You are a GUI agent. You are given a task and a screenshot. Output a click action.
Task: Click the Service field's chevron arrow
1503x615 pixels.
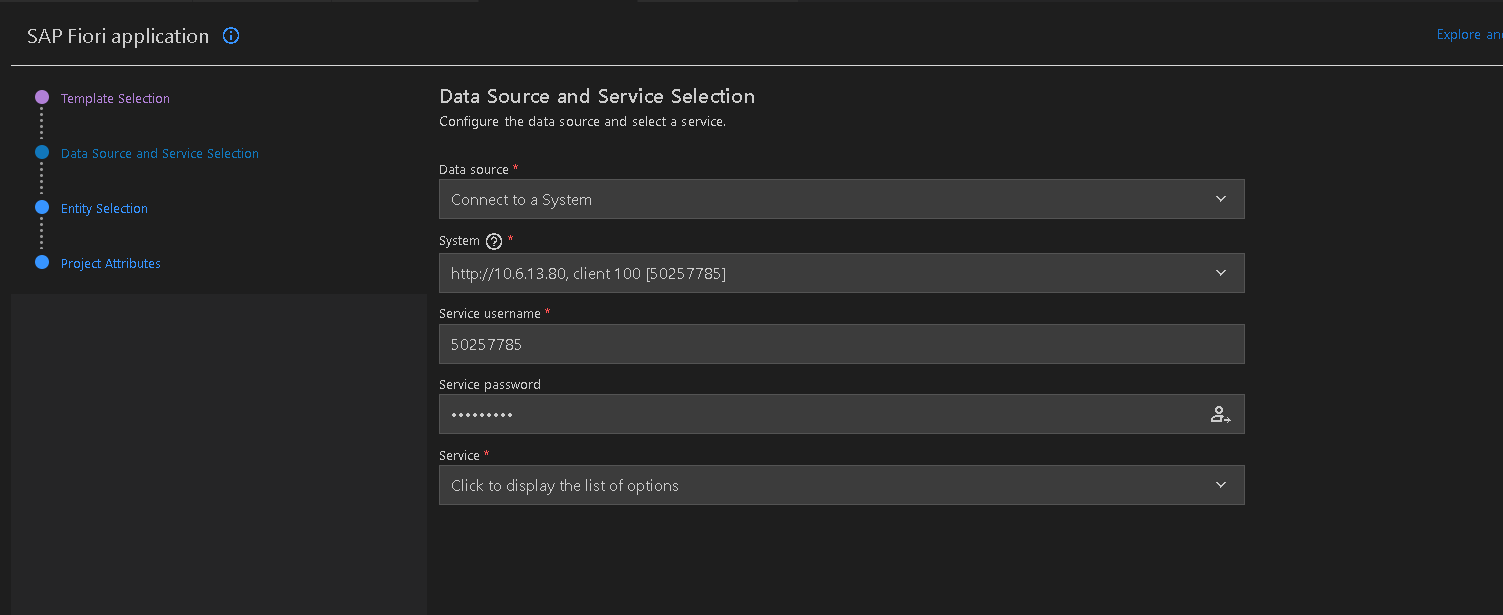[x=1220, y=484]
